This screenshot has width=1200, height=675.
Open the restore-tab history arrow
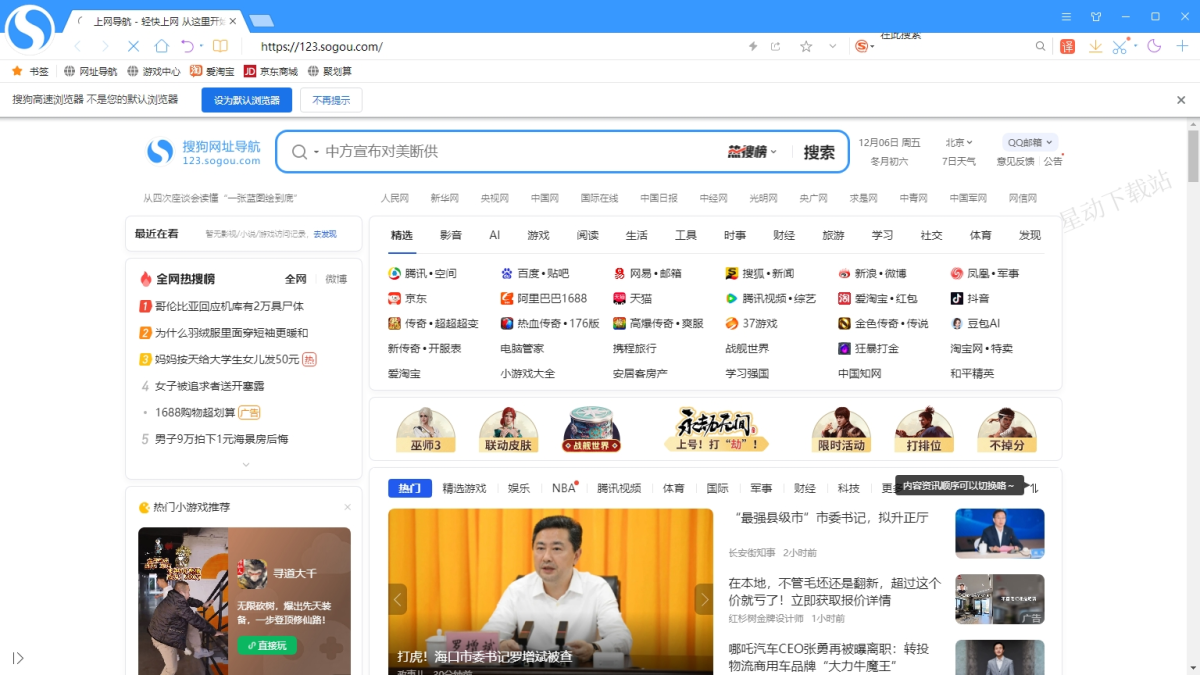tap(201, 46)
